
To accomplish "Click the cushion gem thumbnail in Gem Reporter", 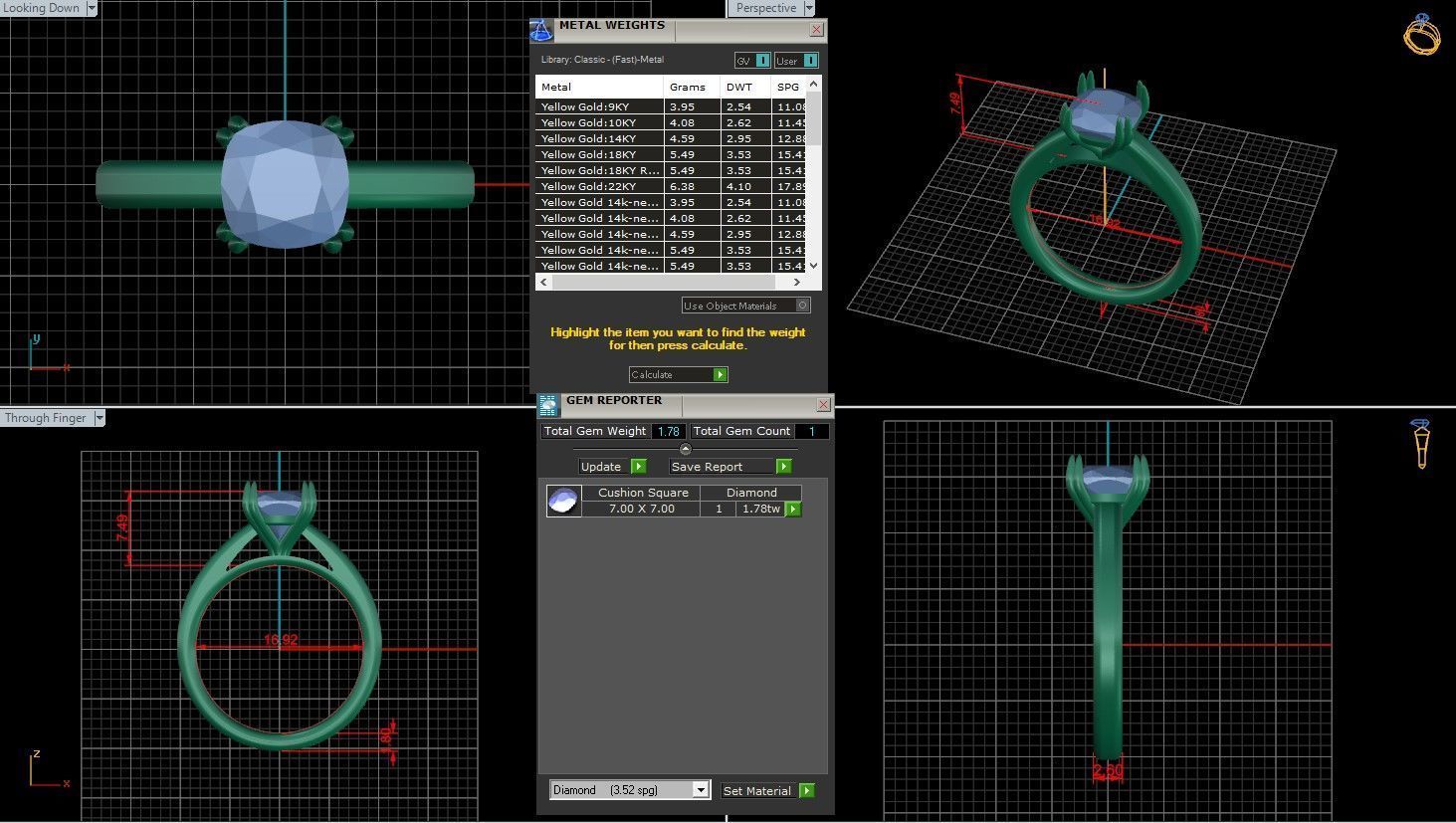I will tap(563, 501).
